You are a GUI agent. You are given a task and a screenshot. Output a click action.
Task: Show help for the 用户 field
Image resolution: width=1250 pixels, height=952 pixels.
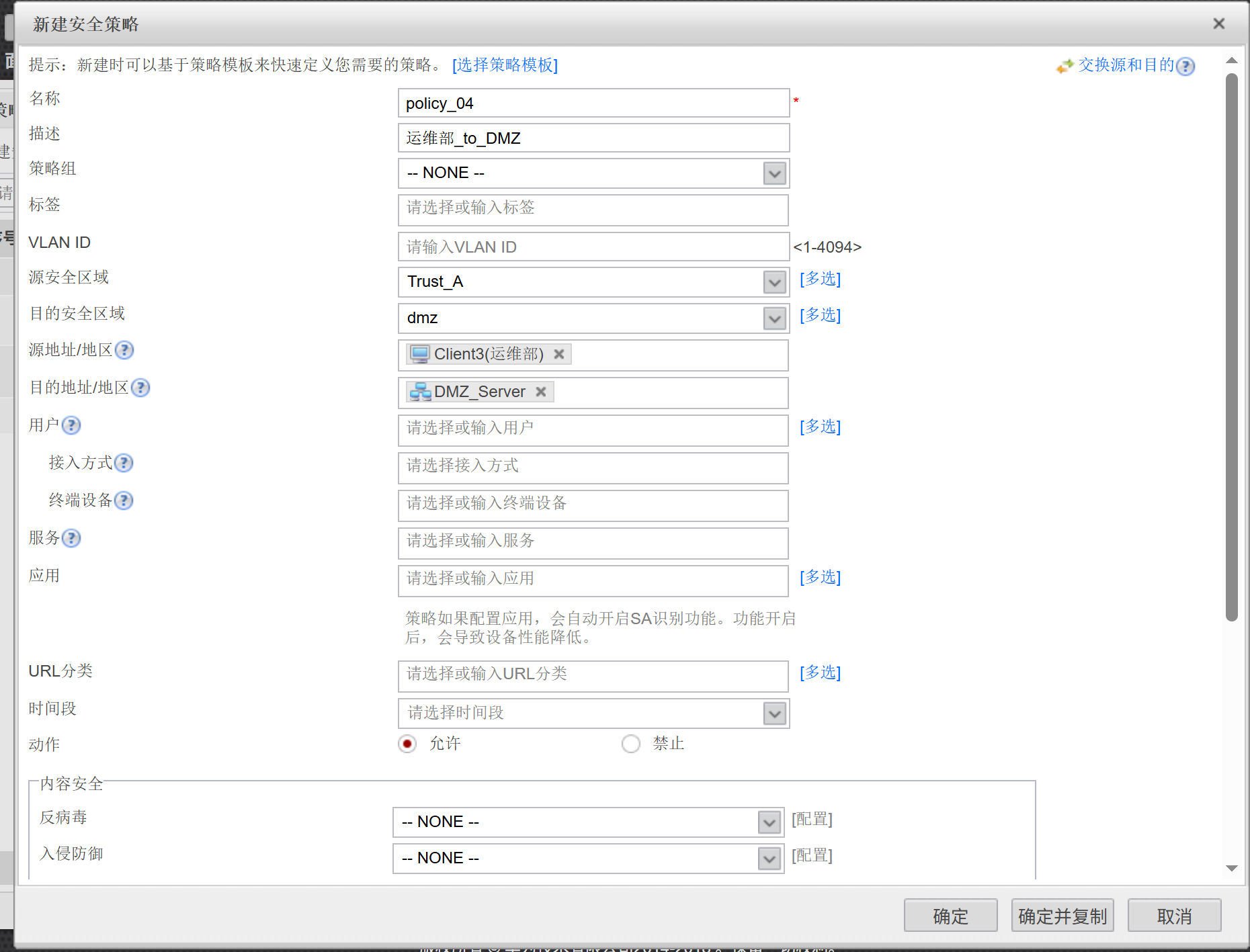pyautogui.click(x=71, y=425)
